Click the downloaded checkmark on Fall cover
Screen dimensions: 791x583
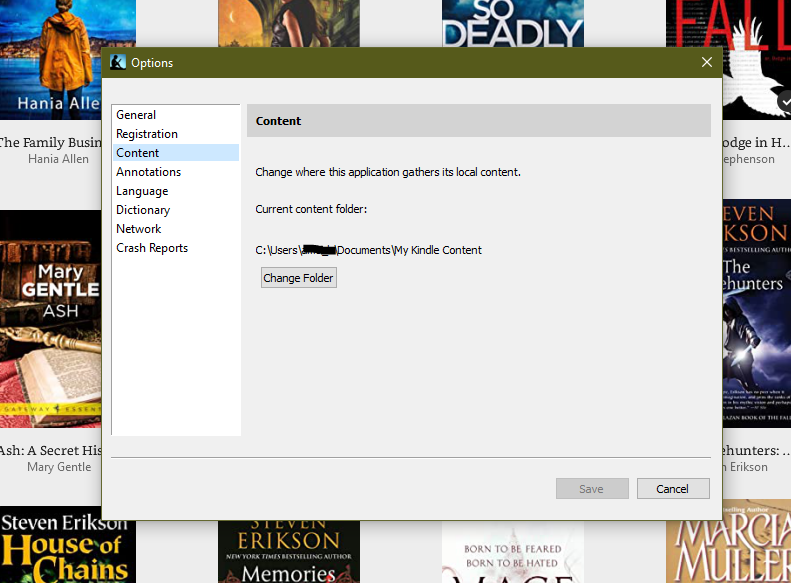pyautogui.click(x=784, y=101)
